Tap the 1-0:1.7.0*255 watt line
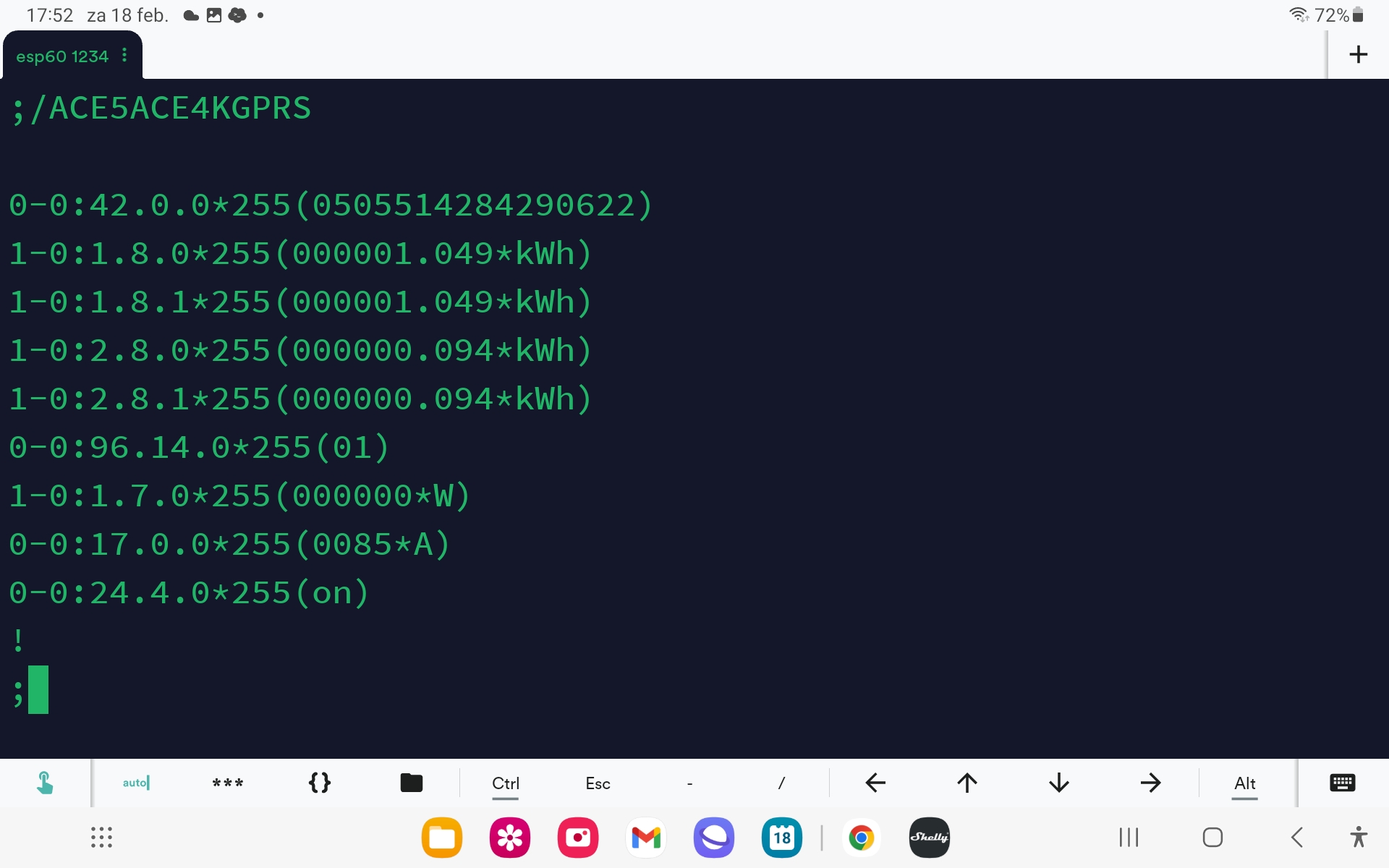 (x=239, y=496)
